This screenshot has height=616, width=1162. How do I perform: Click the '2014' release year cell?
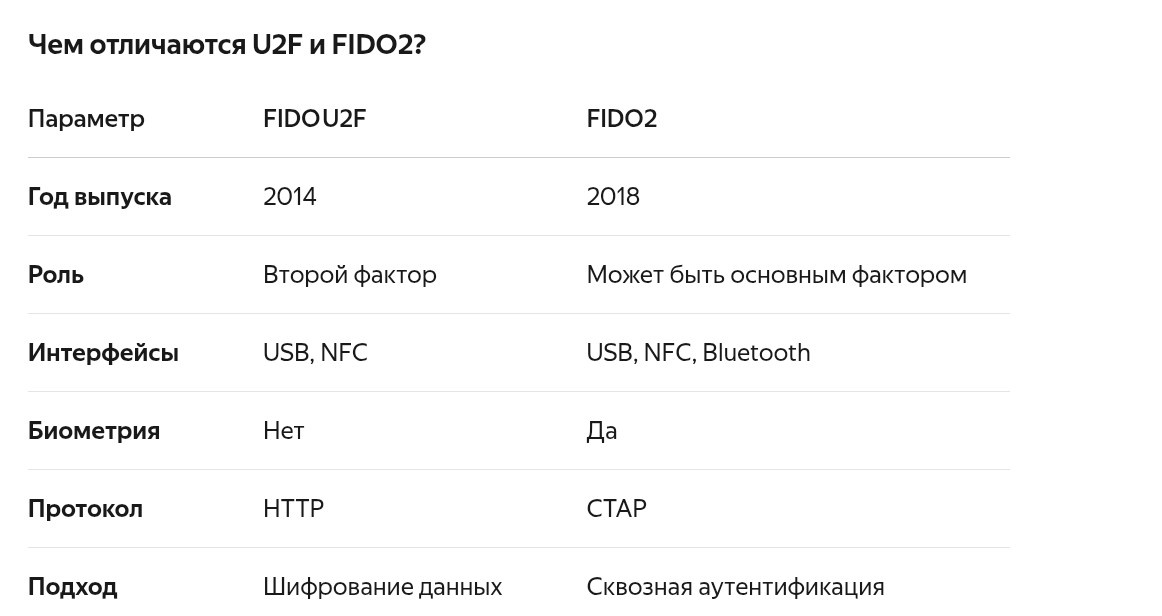pos(290,196)
